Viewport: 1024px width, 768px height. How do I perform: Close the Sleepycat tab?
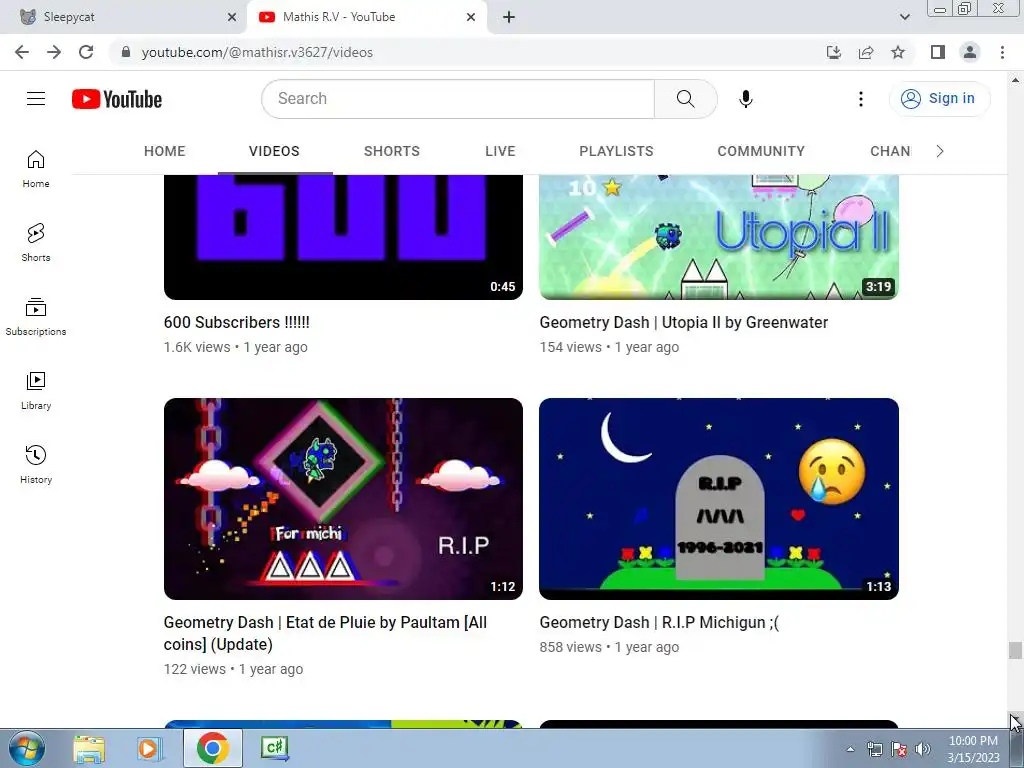point(232,17)
